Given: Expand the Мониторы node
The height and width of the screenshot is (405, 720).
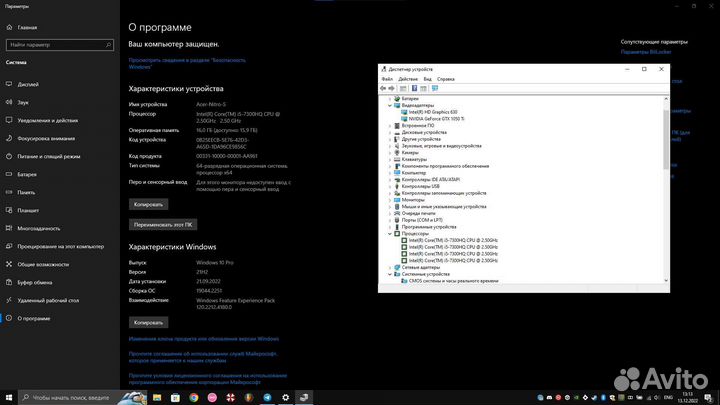Looking at the screenshot, I should [x=390, y=200].
